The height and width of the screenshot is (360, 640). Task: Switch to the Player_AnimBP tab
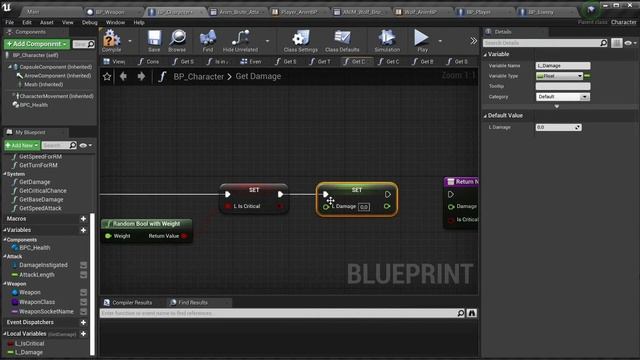[299, 12]
